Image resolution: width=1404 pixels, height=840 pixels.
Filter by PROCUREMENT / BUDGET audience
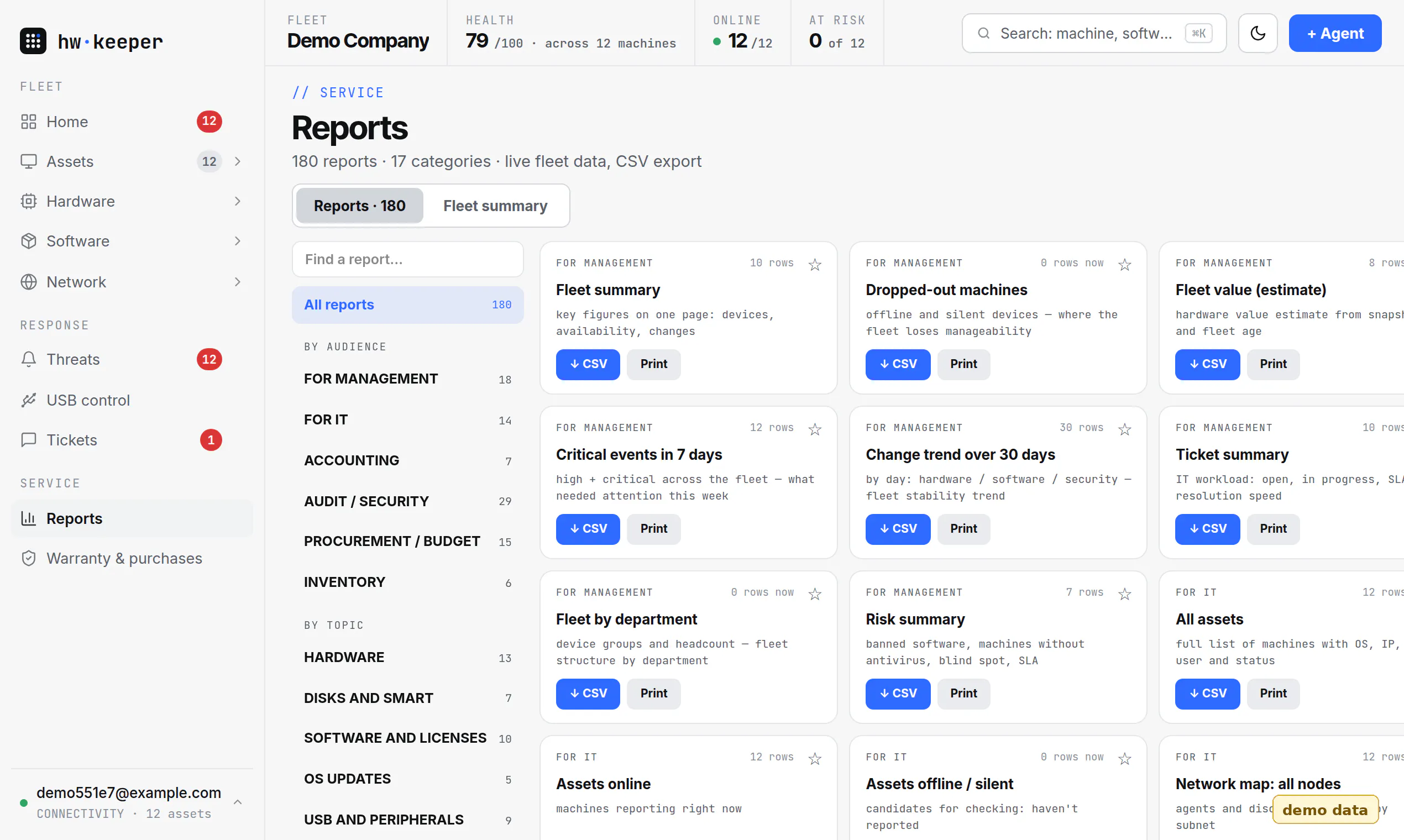point(407,541)
